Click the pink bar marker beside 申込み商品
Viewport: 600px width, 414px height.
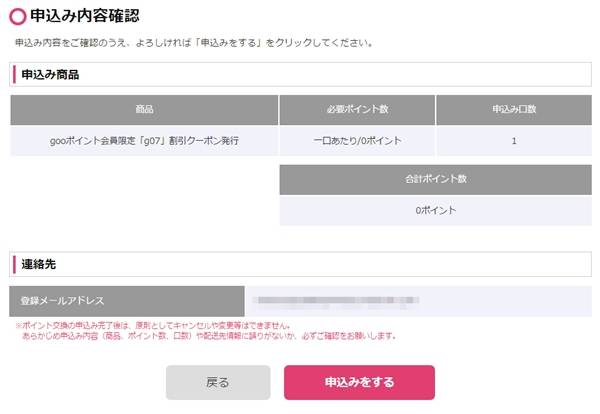click(x=14, y=74)
